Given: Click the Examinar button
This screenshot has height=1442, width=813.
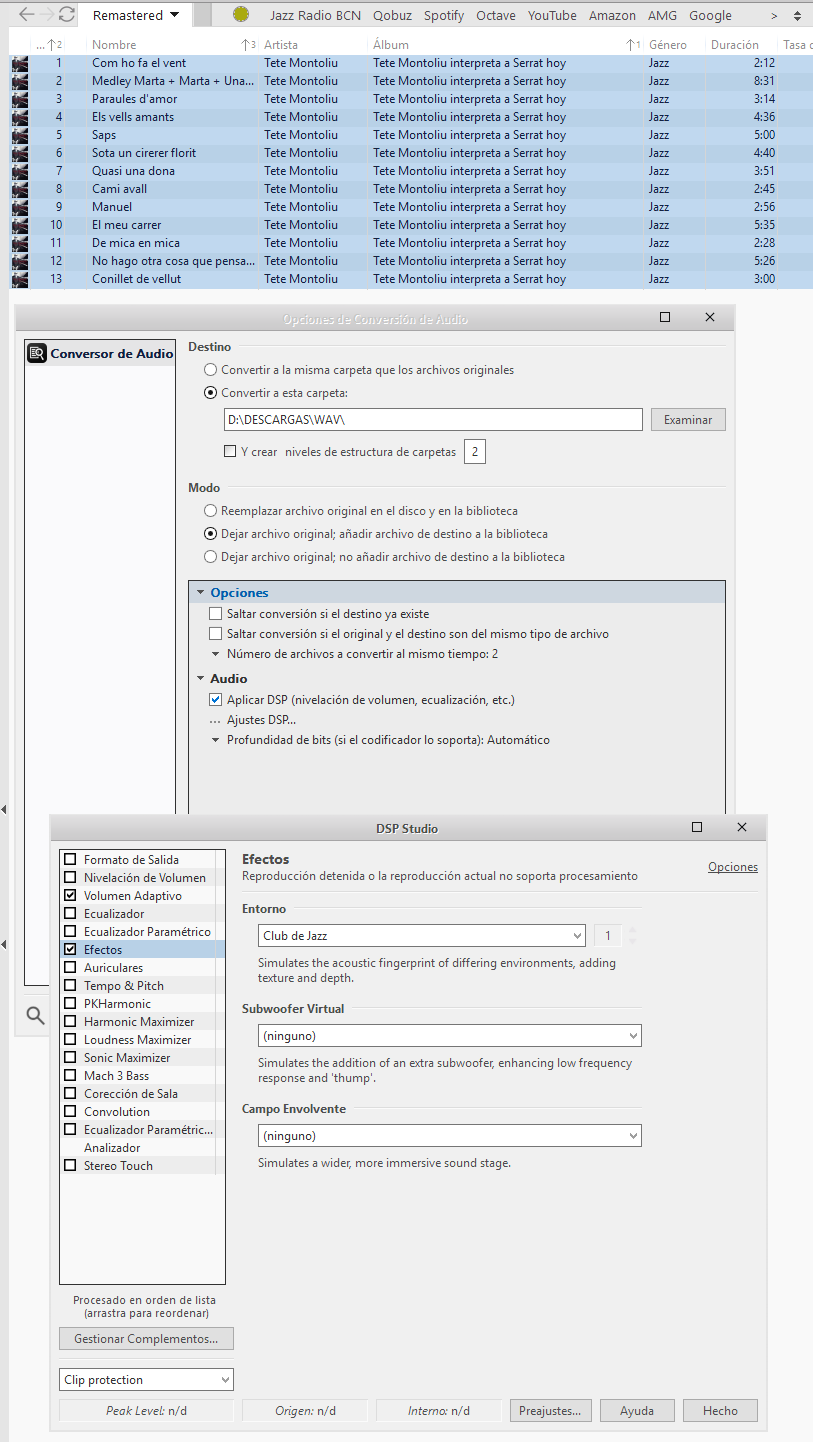Looking at the screenshot, I should coord(688,420).
